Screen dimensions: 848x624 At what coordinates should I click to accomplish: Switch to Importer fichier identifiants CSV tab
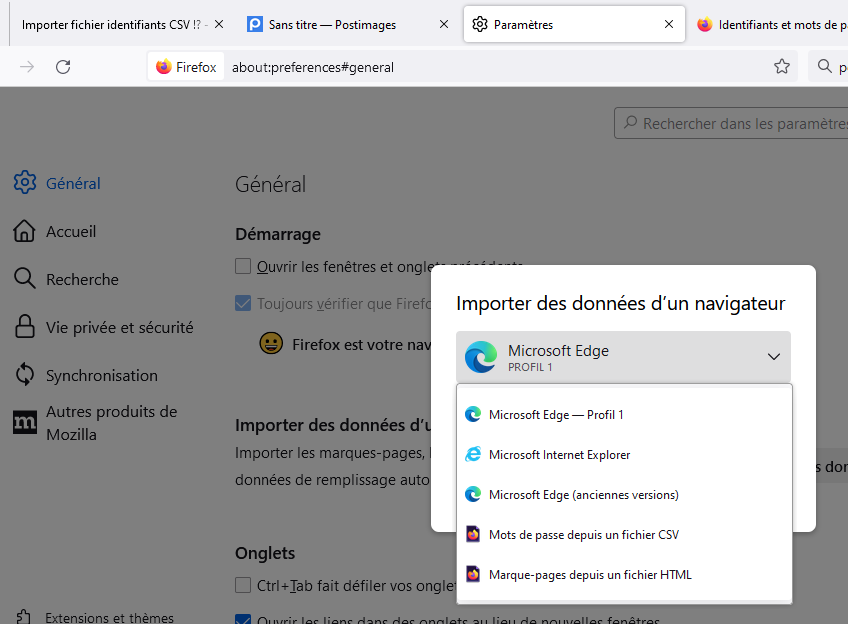119,24
